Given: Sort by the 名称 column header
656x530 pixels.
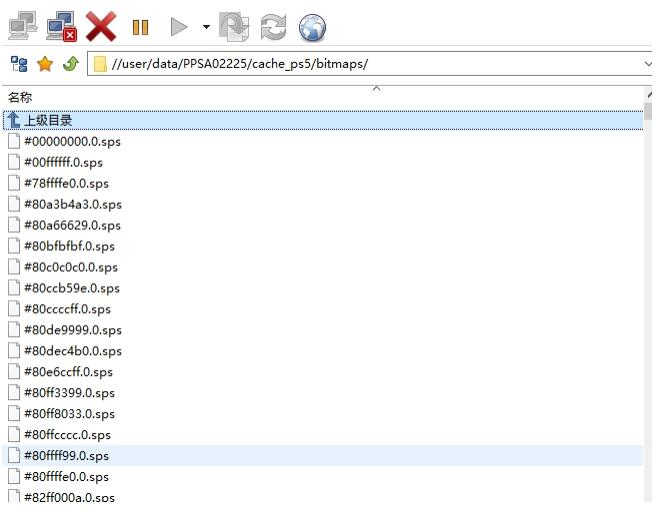Looking at the screenshot, I should coord(20,97).
